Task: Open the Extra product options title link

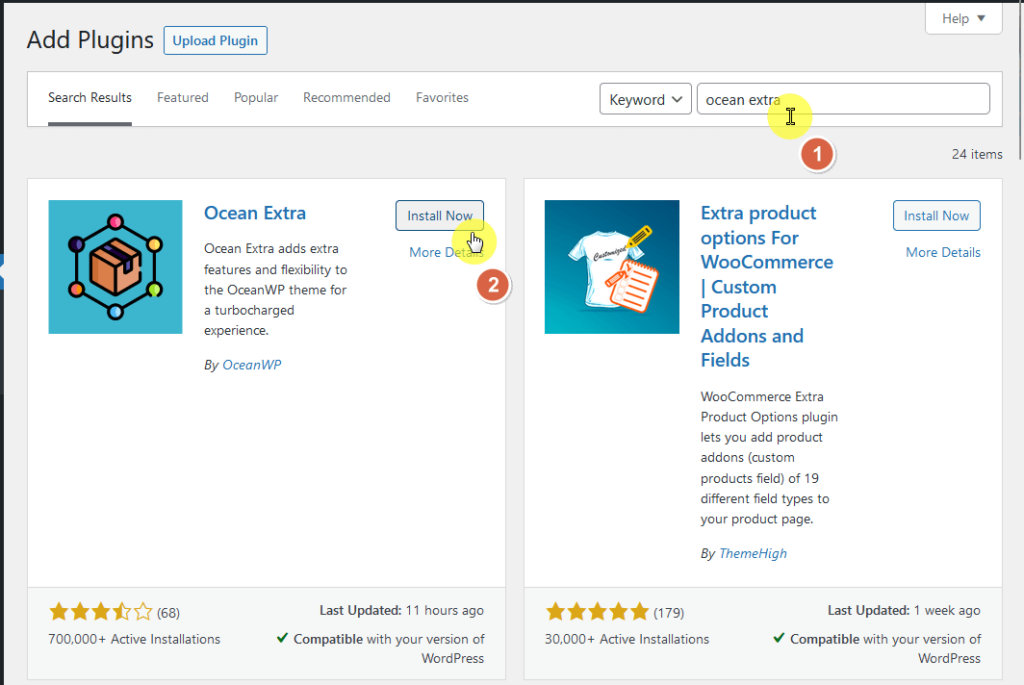Action: pos(767,287)
